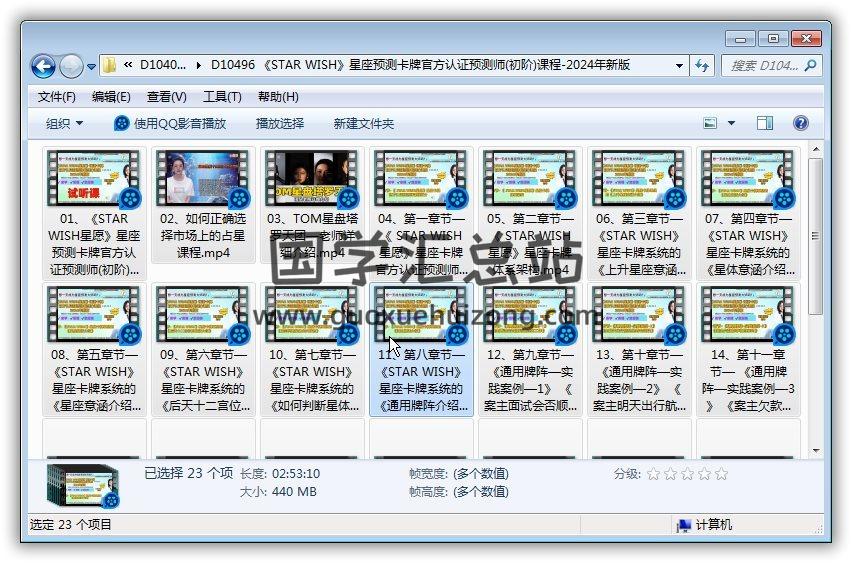Click the Back navigation arrow button
This screenshot has width=852, height=563.
(x=43, y=66)
